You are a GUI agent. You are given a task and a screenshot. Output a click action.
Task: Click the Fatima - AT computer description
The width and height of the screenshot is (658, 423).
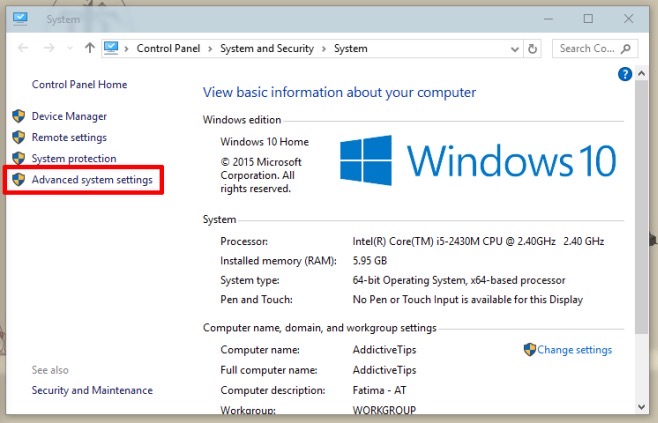tap(379, 390)
